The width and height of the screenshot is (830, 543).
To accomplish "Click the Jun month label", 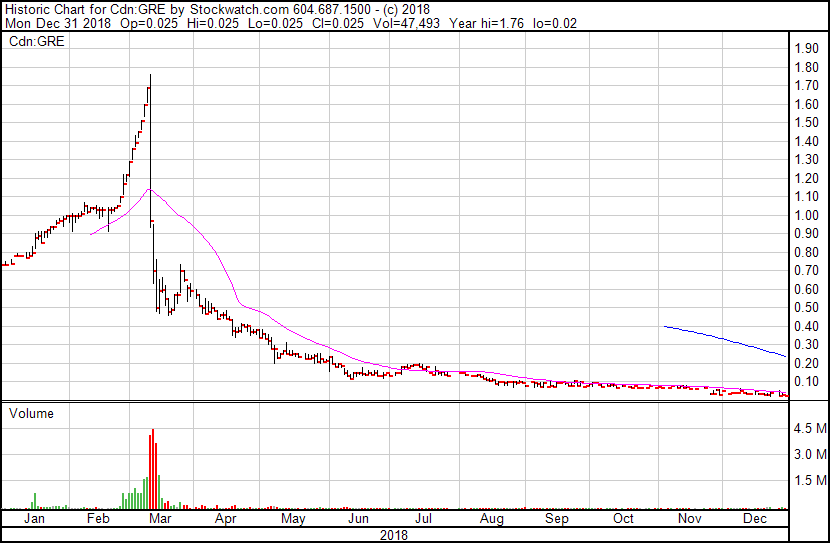I will coord(358,518).
